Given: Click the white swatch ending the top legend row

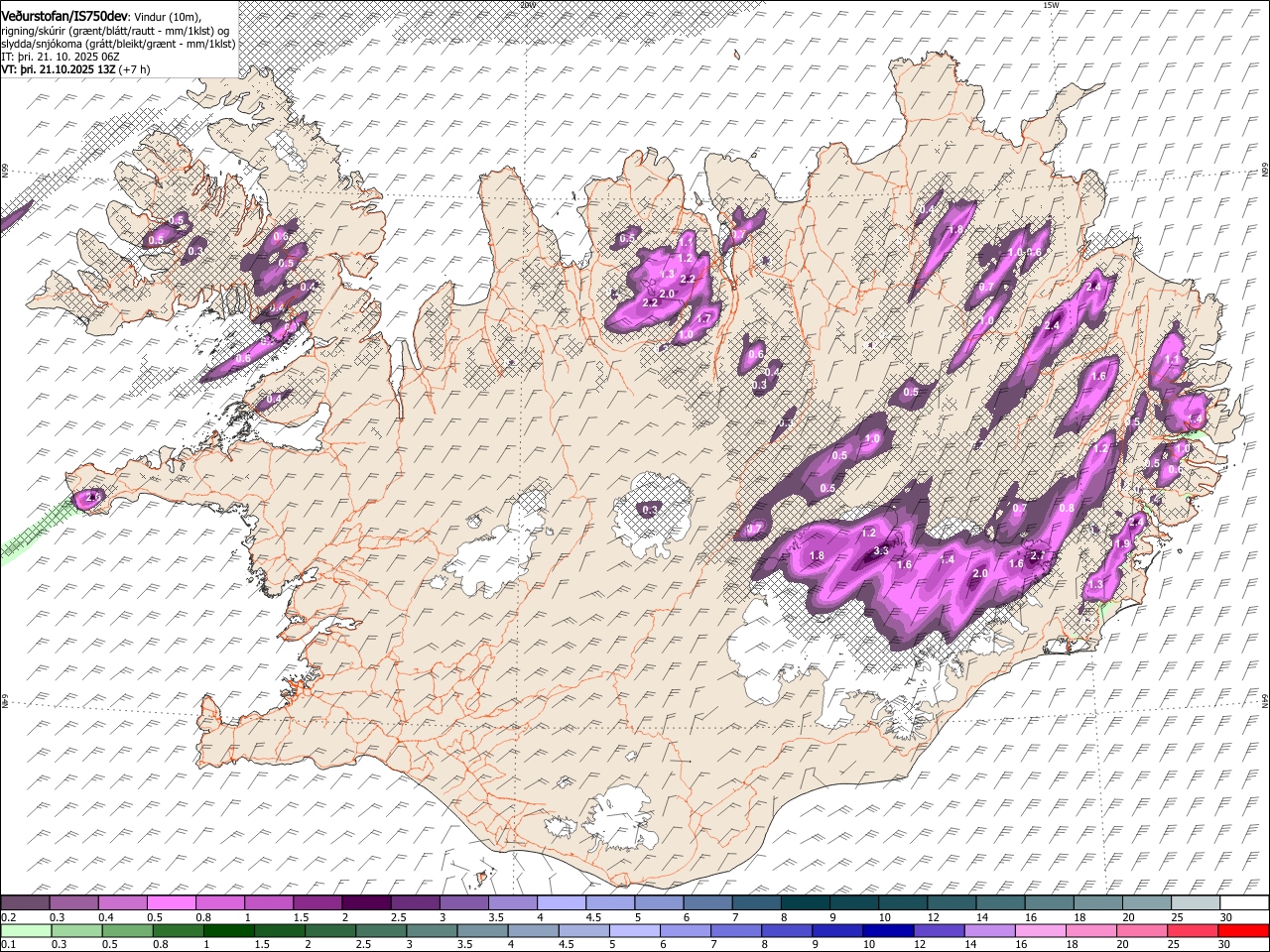Looking at the screenshot, I should [x=1243, y=903].
